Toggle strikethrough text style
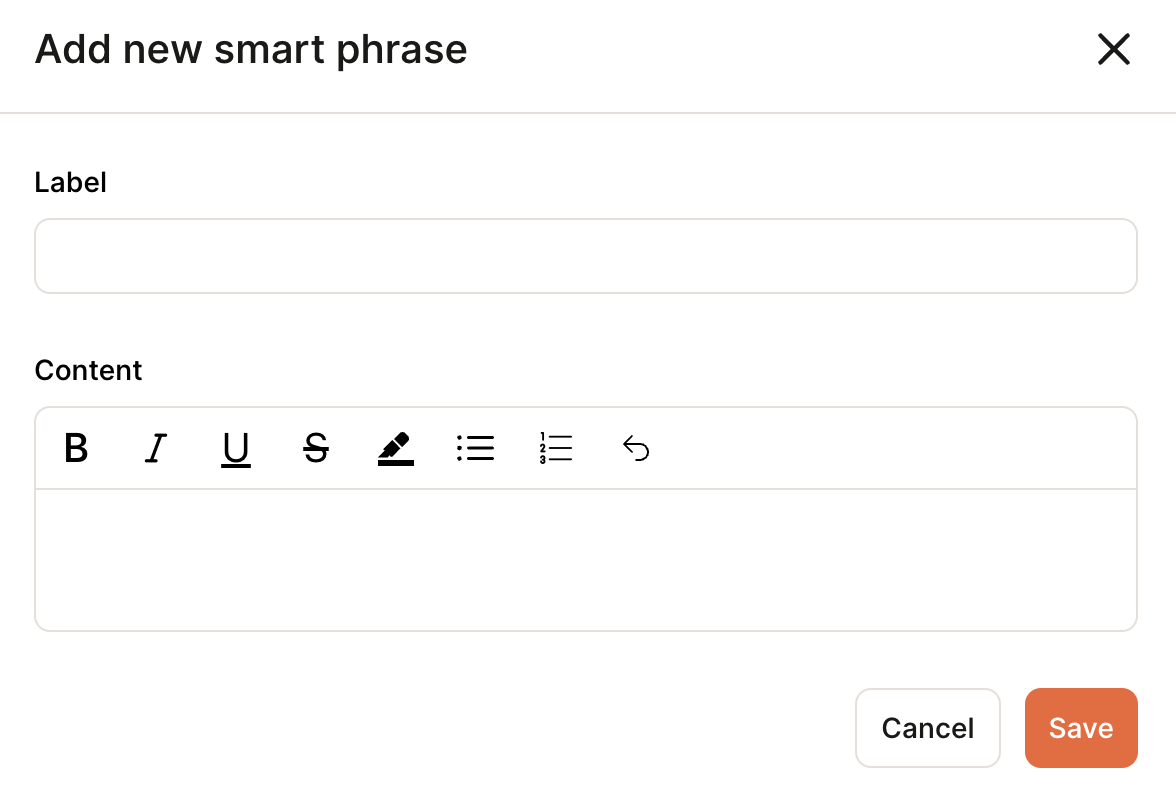 tap(316, 448)
